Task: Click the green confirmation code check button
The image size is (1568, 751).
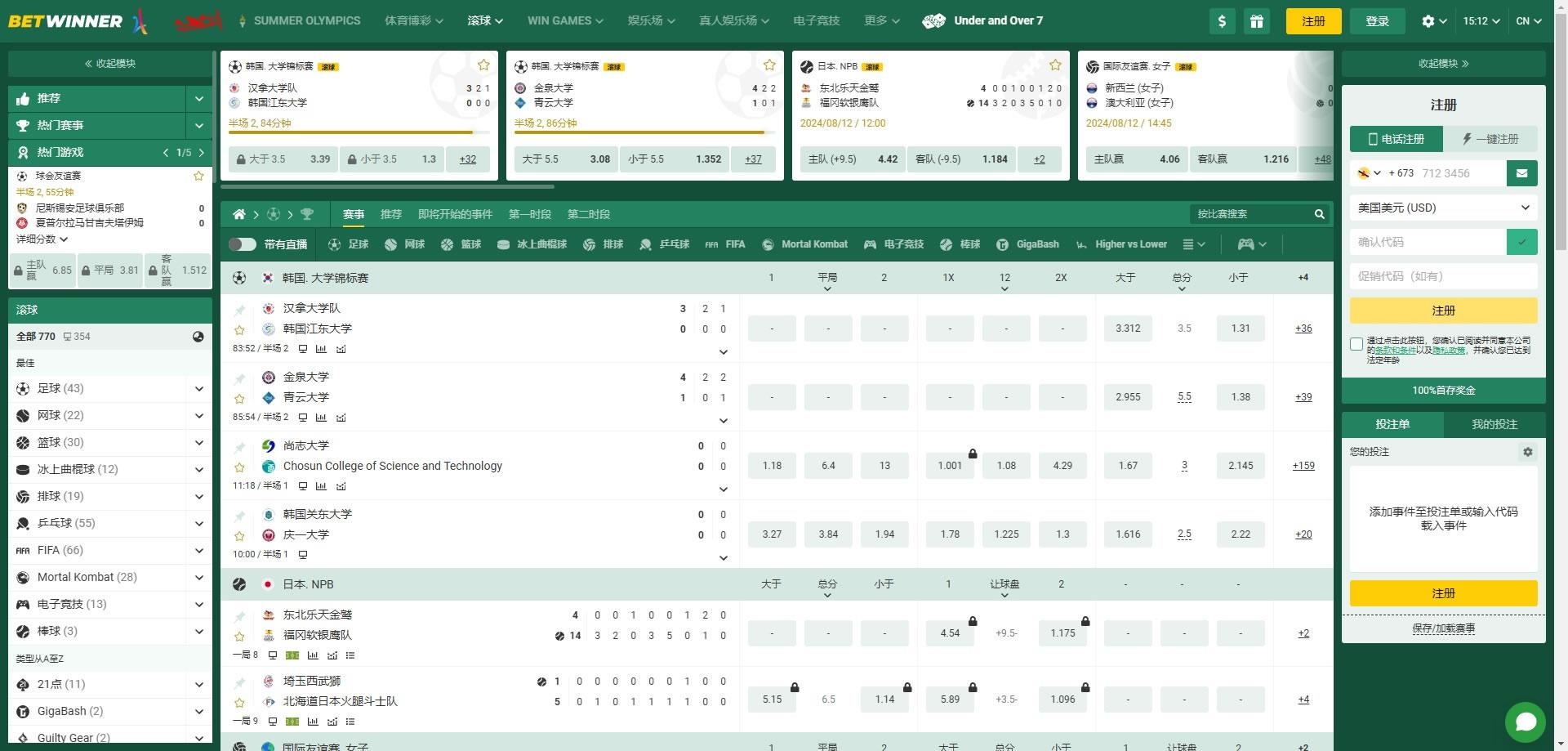Action: (x=1522, y=242)
